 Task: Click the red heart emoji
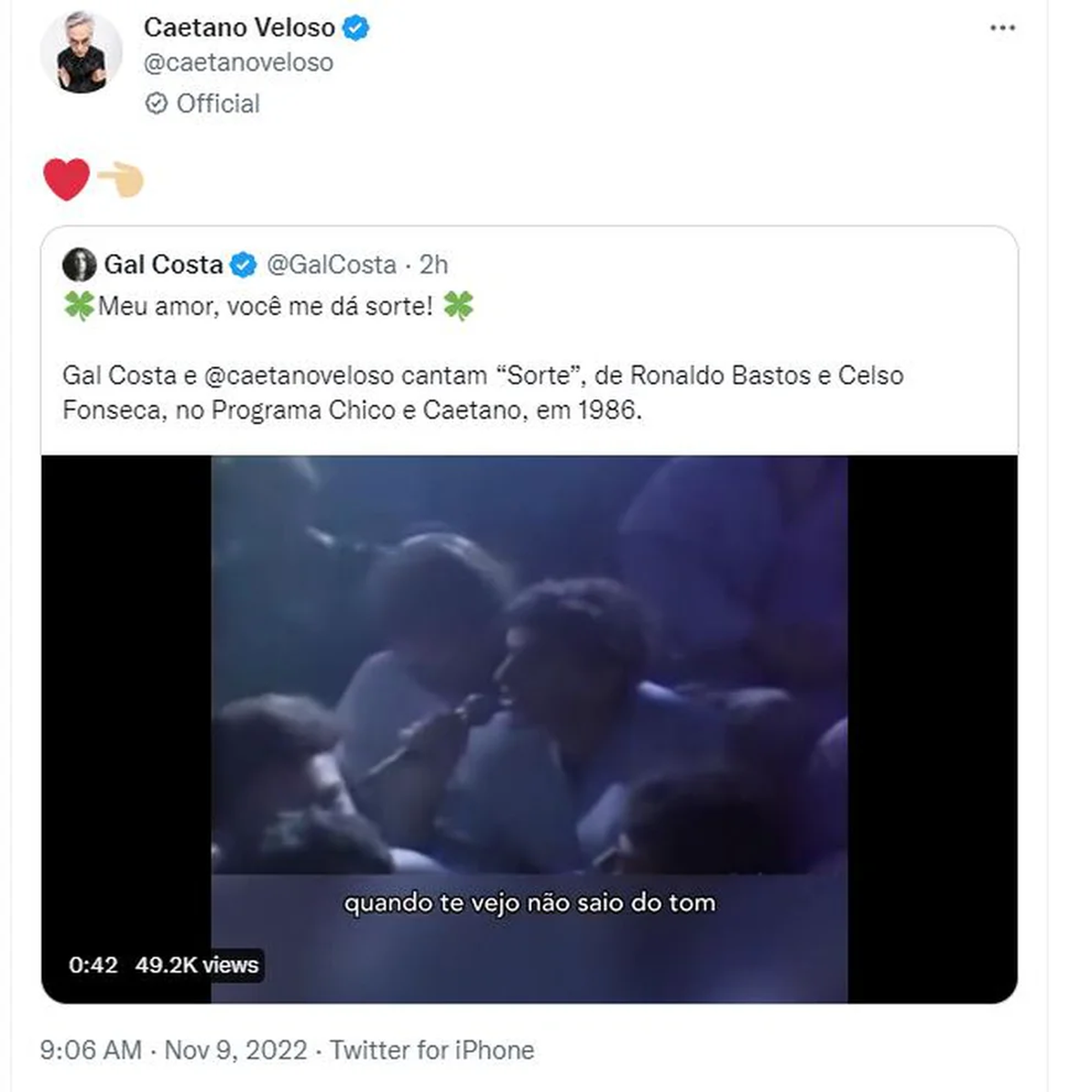[x=66, y=178]
